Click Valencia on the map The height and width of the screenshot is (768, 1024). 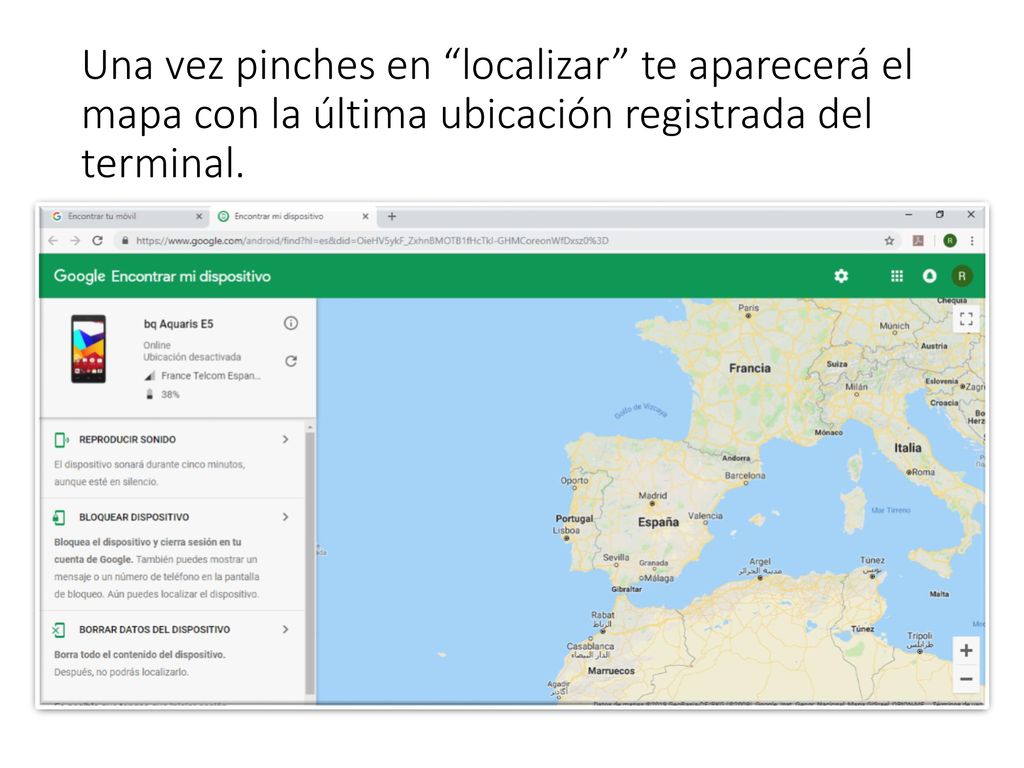tap(705, 516)
